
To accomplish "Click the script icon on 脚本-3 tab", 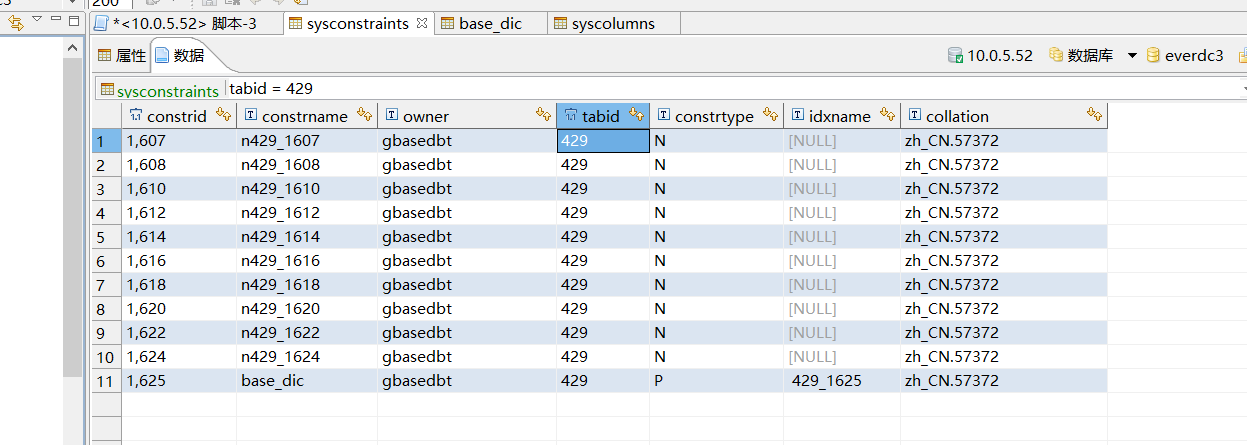I will (101, 23).
